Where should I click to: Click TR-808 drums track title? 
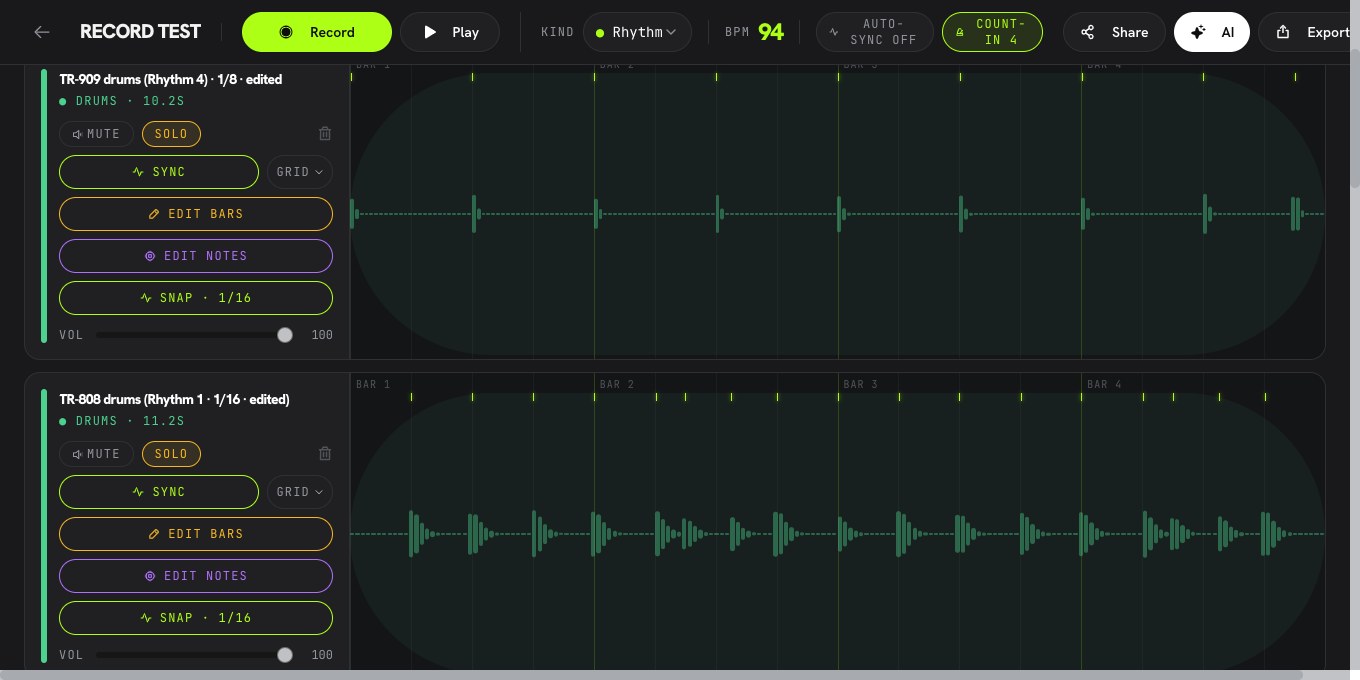coord(174,400)
